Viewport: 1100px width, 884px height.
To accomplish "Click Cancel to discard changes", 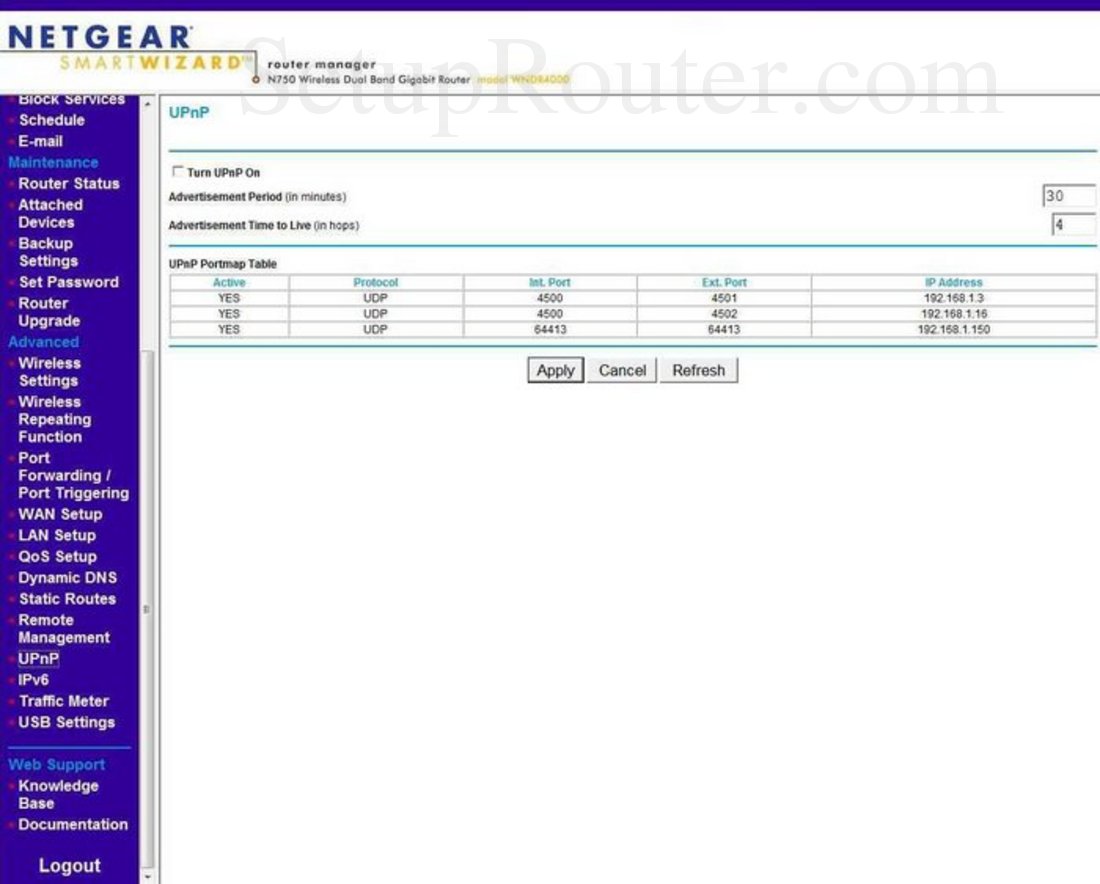I will [621, 370].
